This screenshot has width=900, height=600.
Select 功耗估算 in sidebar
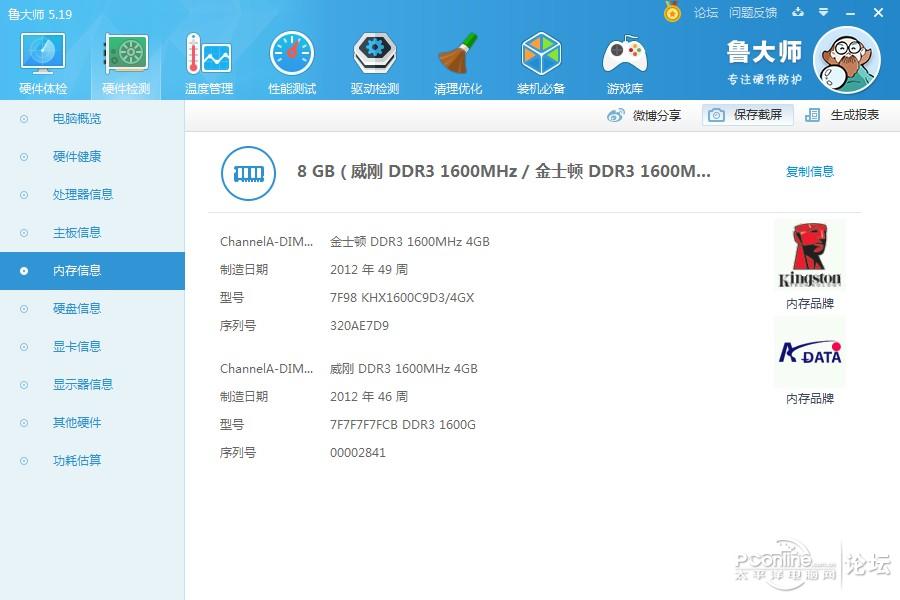click(92, 460)
